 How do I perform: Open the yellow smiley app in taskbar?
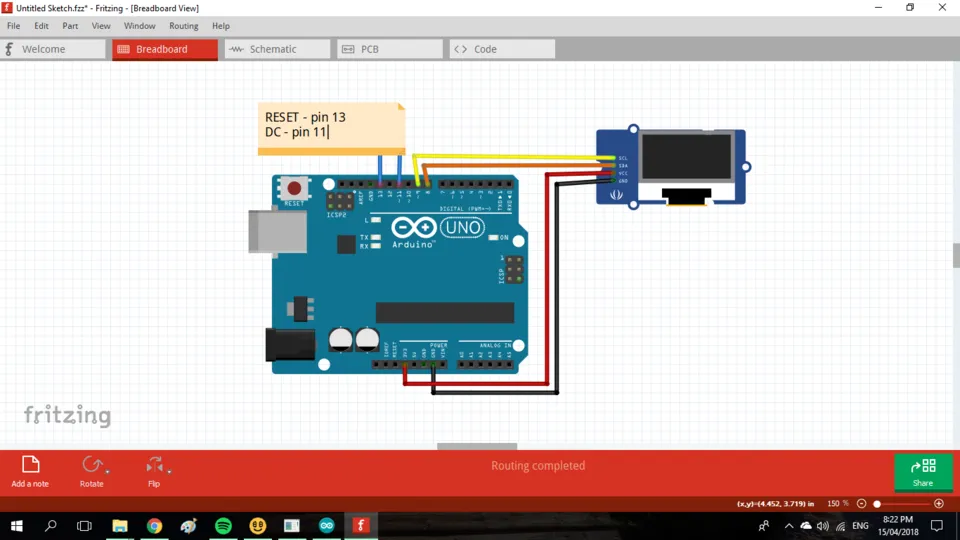pos(258,526)
